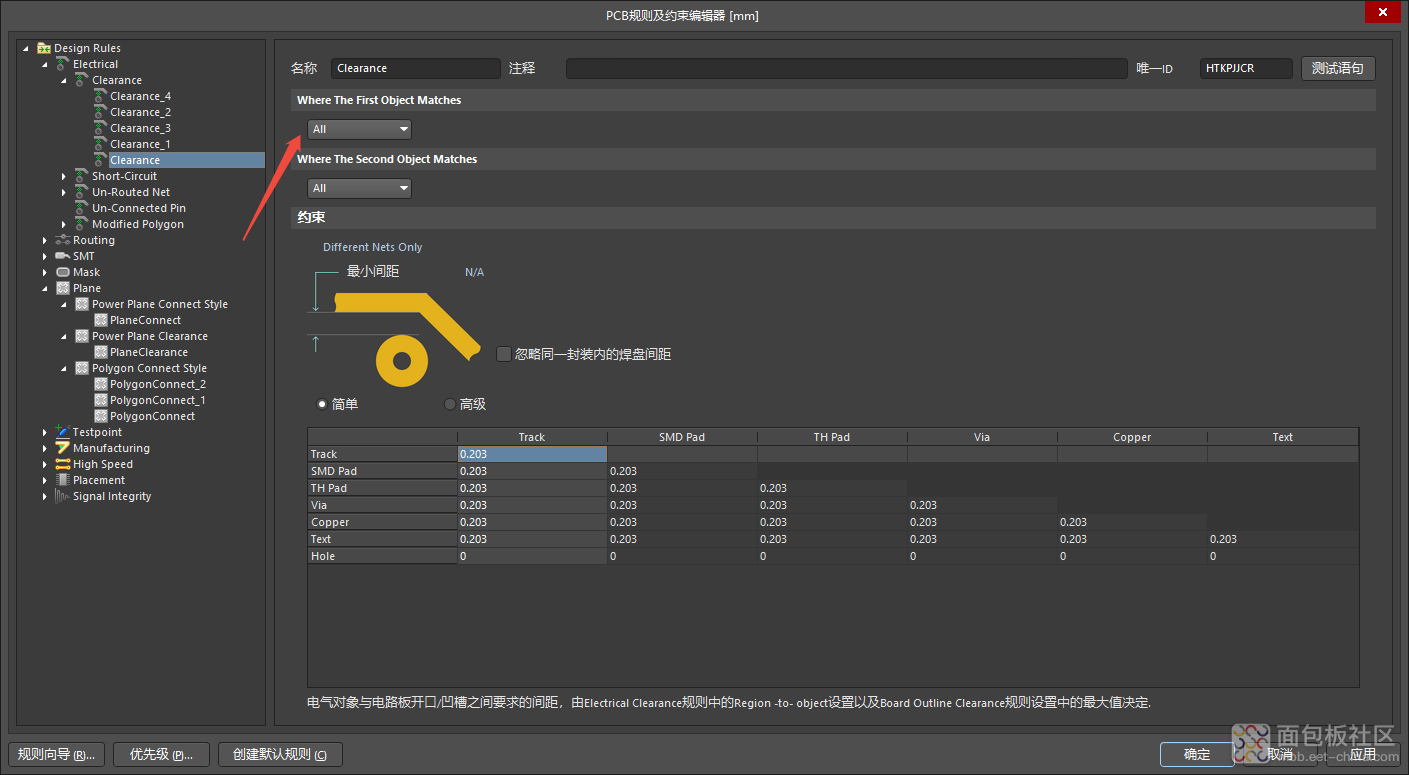Screen dimensions: 1409x775
Task: Click the SMT Pad column header
Action: [x=682, y=437]
